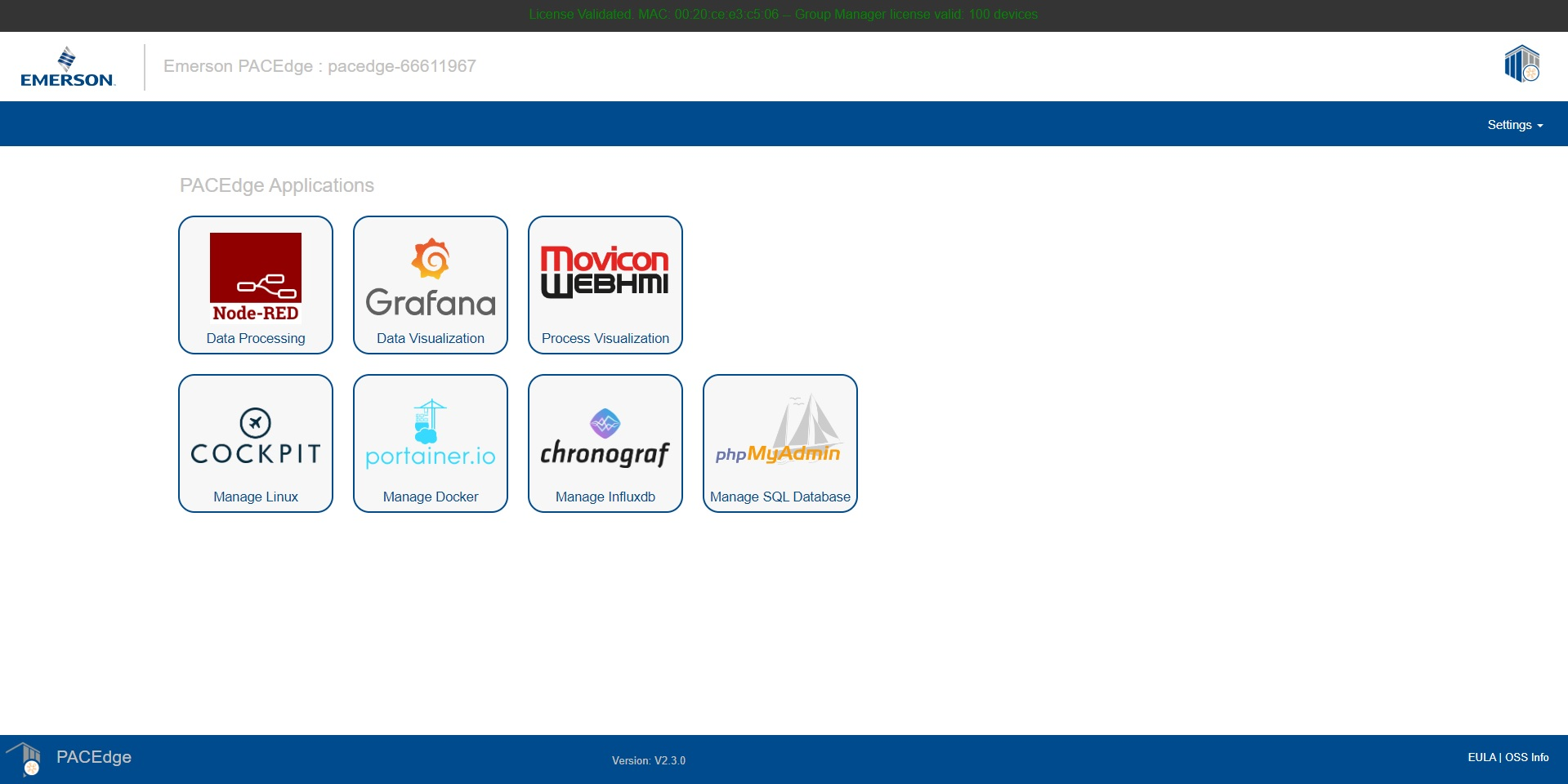
Task: Click the PACEdge footer logo icon
Action: pos(25,758)
